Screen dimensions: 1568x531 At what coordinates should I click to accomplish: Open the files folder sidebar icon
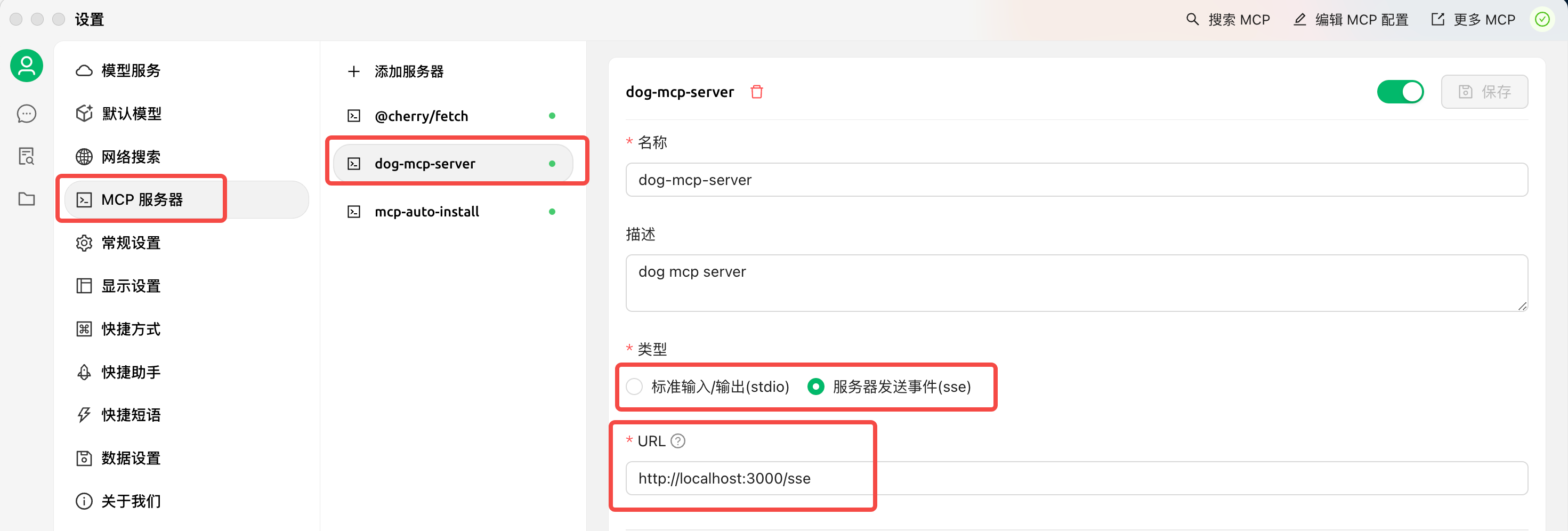(27, 199)
